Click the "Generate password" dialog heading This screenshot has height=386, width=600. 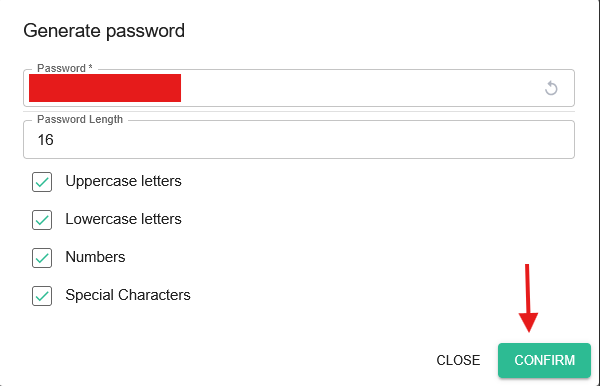click(104, 31)
